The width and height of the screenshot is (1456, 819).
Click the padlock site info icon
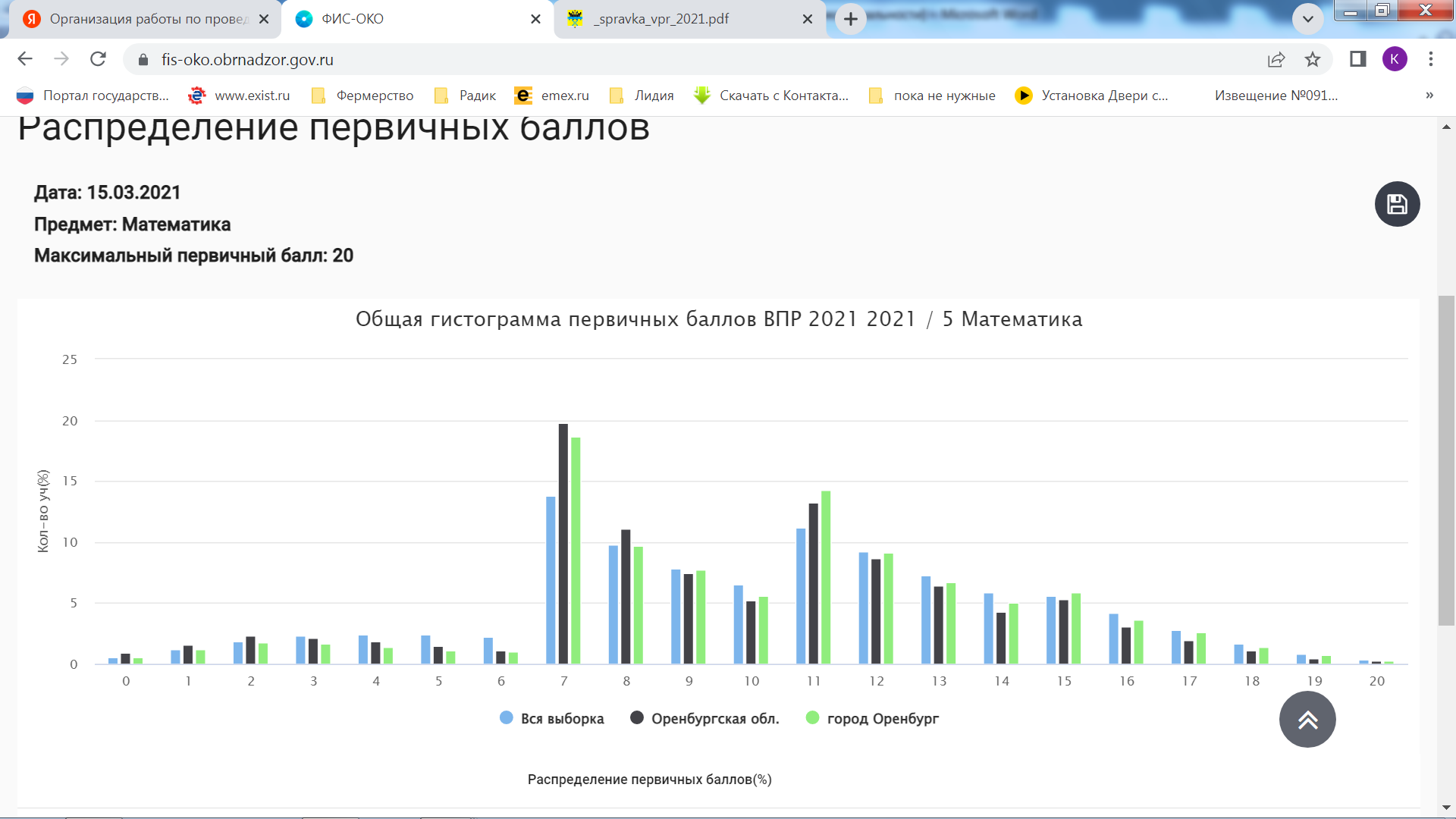tap(143, 60)
